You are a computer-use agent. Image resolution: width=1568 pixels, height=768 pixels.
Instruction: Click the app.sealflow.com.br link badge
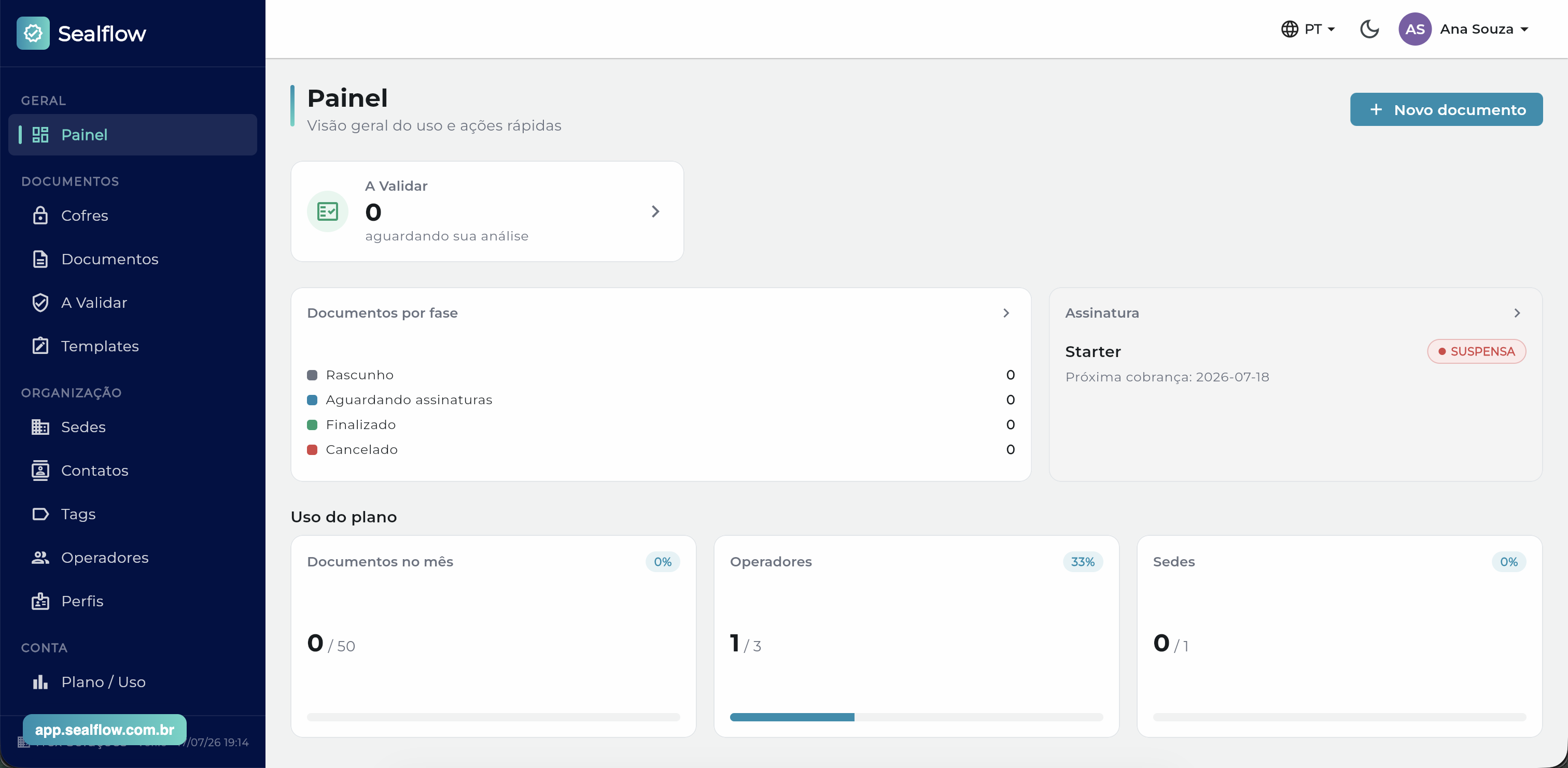click(105, 730)
